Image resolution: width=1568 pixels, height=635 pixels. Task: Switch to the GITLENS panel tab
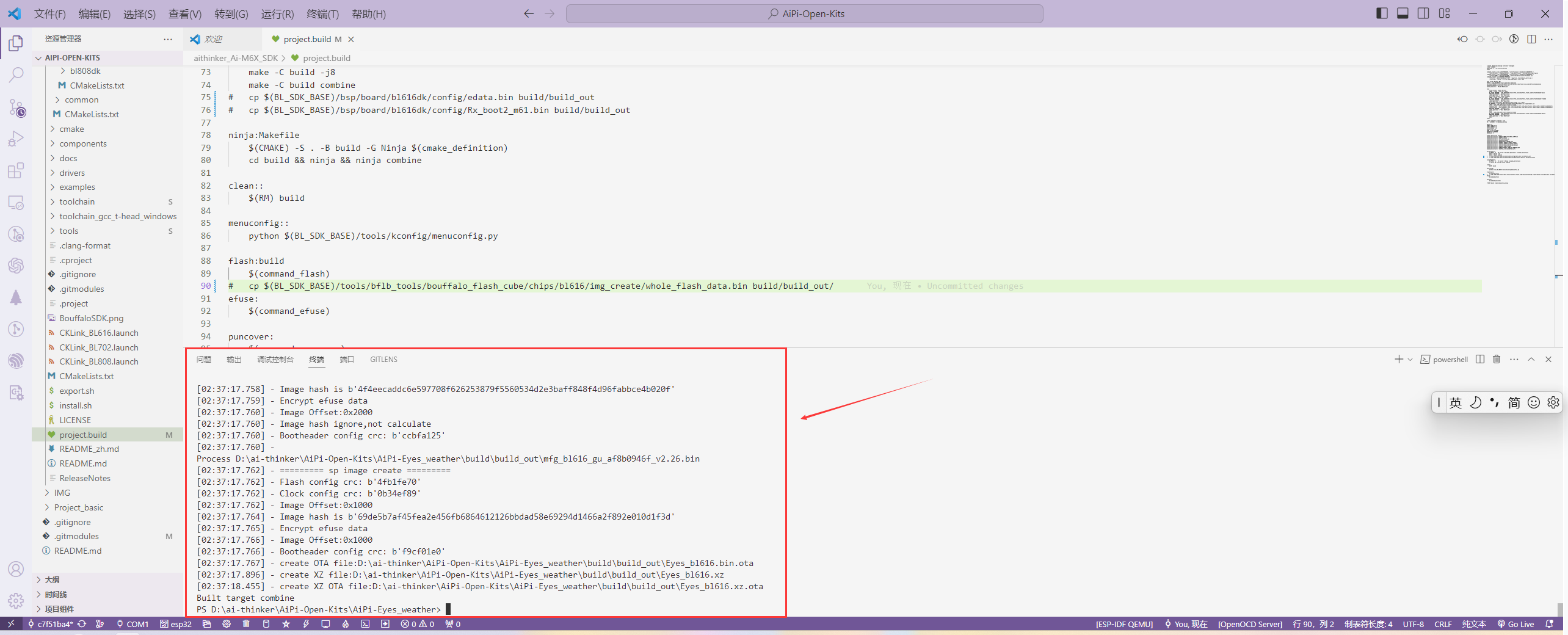point(383,359)
